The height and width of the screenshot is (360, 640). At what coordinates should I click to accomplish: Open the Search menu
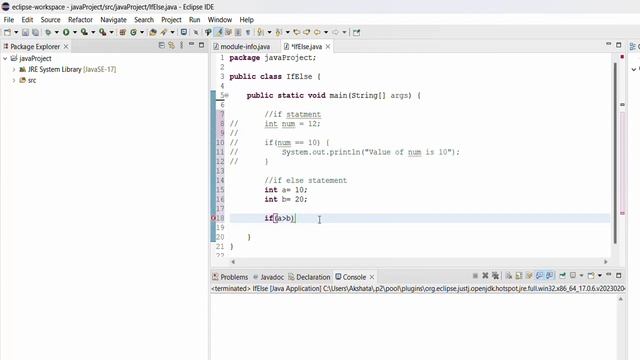pos(144,20)
